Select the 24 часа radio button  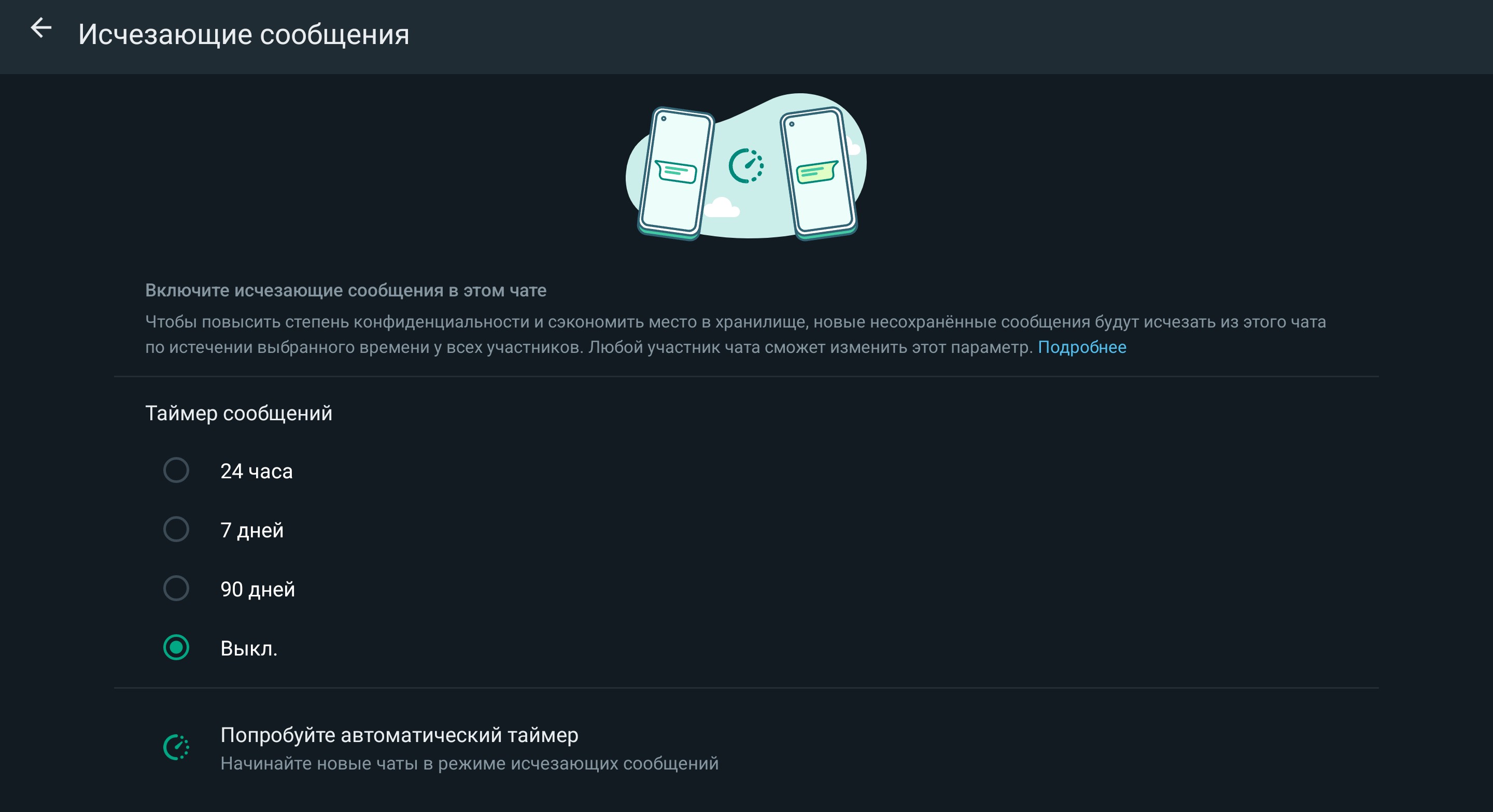pyautogui.click(x=176, y=471)
